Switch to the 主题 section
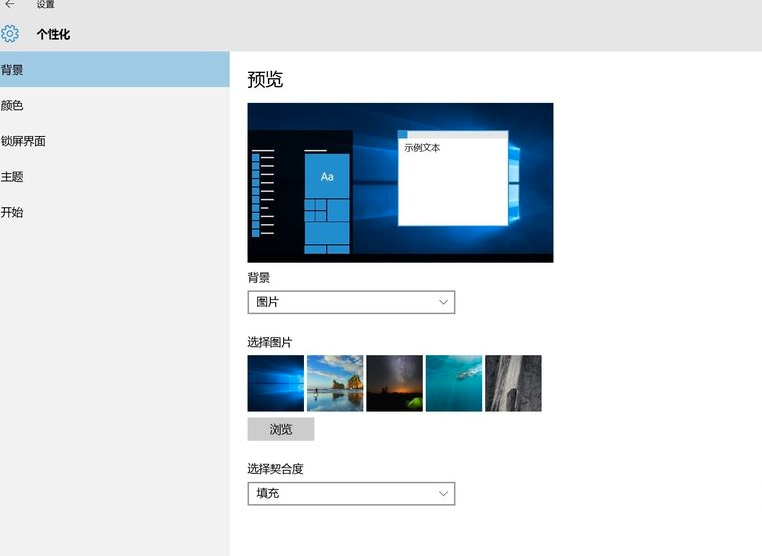 coord(13,177)
